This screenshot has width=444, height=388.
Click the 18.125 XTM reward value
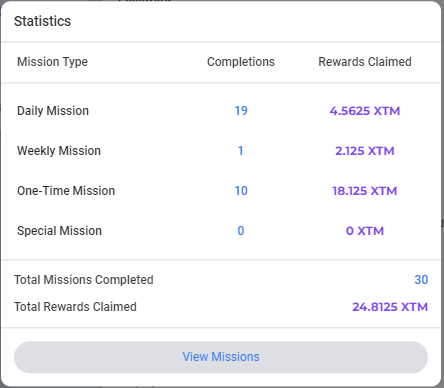coord(365,191)
